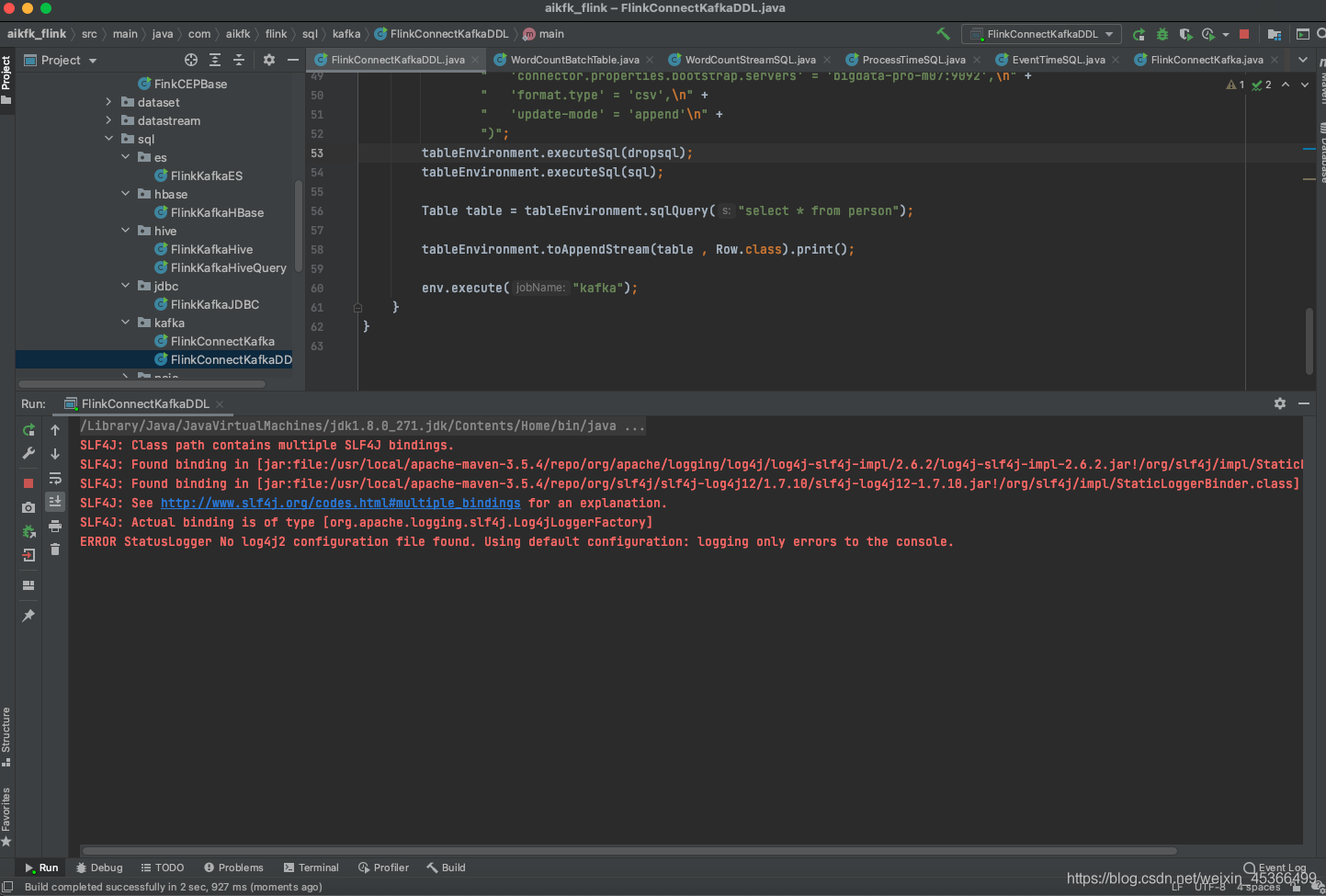Clear the console output using trash icon
This screenshot has height=896, width=1326.
click(x=55, y=549)
